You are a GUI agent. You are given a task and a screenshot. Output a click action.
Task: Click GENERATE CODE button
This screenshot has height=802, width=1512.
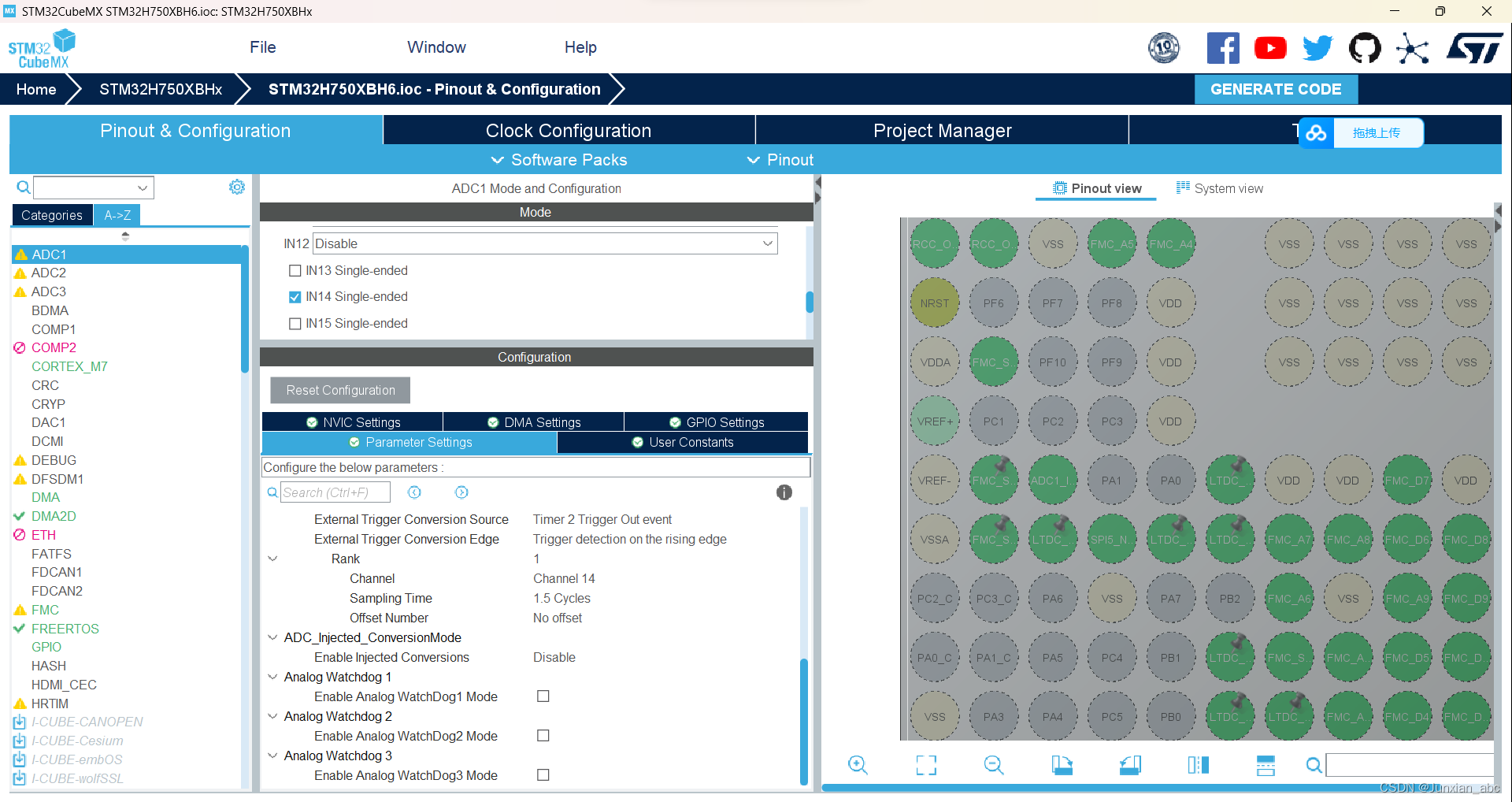click(1276, 89)
